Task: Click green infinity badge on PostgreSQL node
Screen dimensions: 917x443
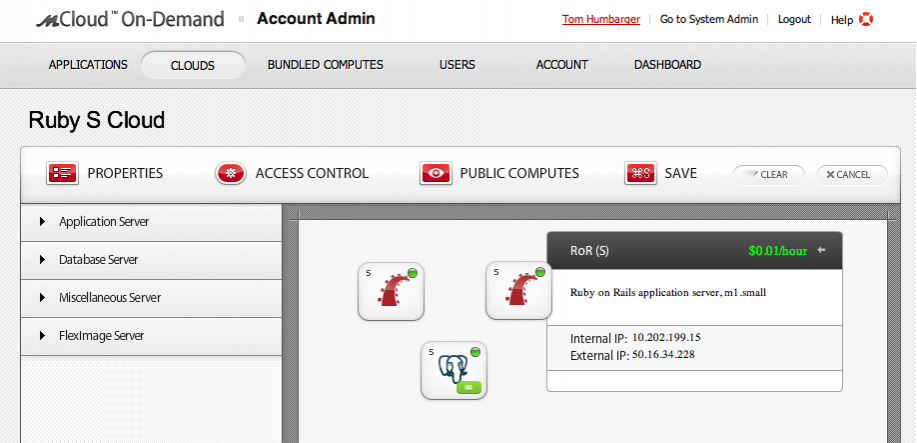Action: (468, 387)
